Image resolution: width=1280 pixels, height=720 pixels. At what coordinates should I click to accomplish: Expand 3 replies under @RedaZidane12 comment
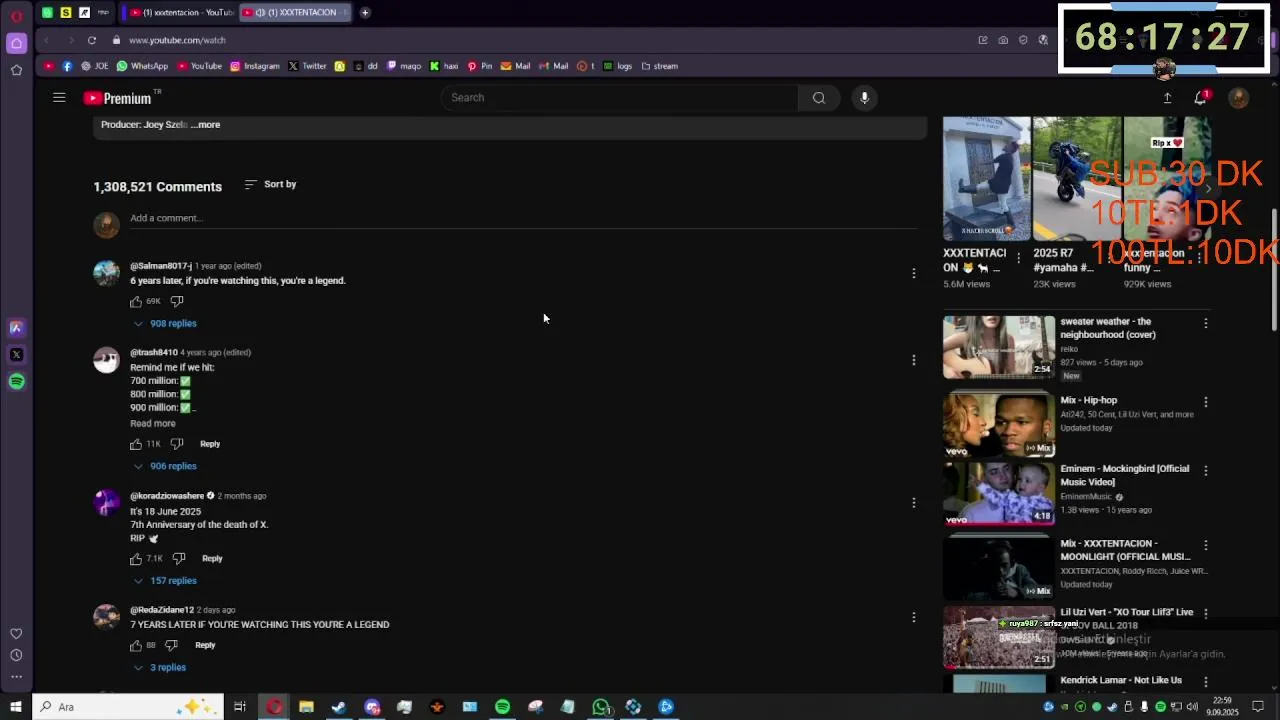[160, 667]
